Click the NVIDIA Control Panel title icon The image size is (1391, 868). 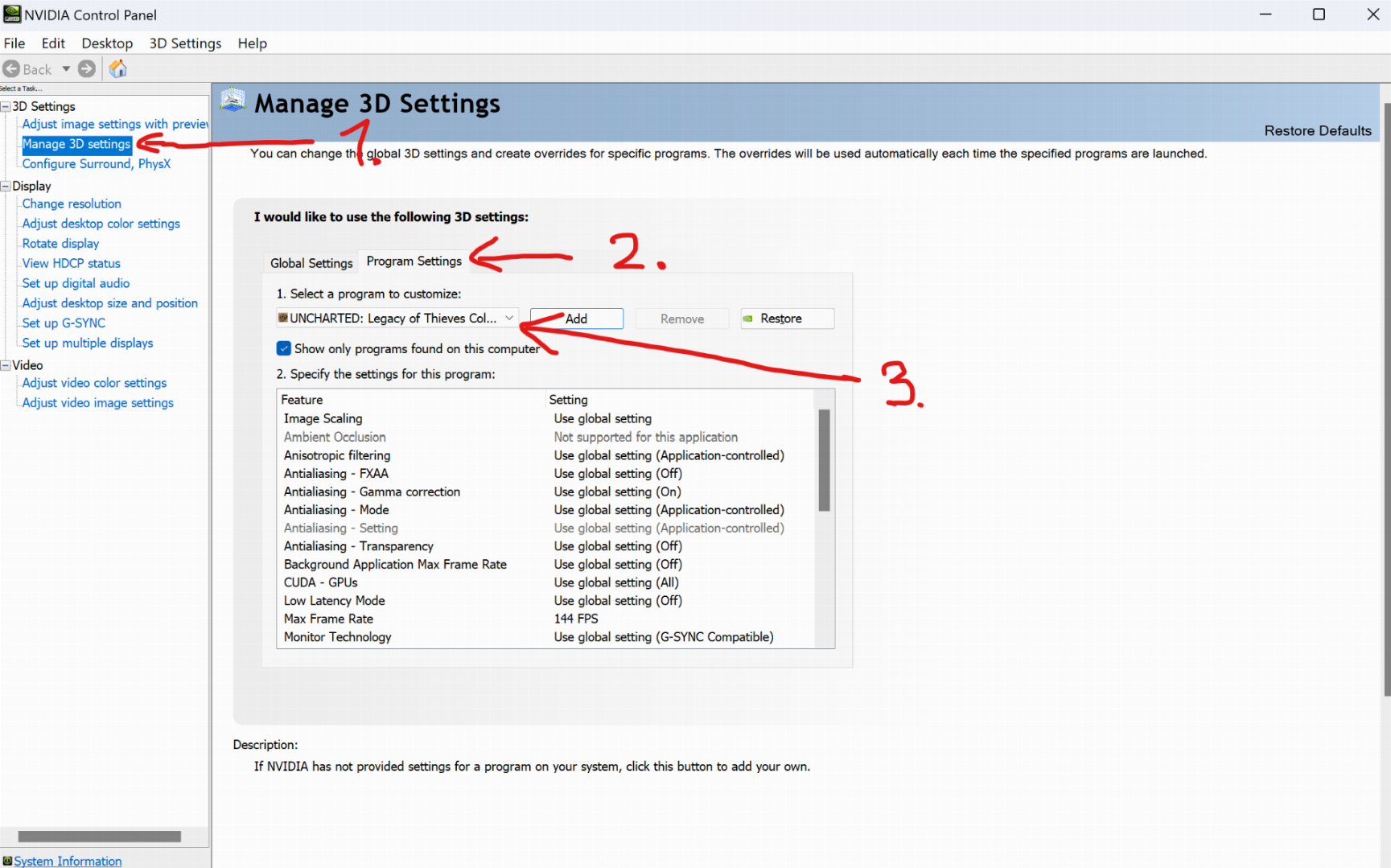[x=11, y=14]
